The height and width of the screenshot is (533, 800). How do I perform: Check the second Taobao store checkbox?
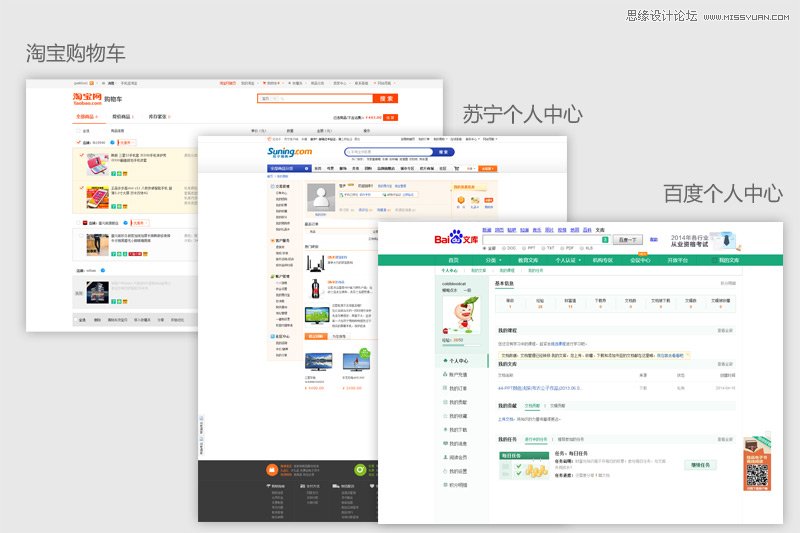[78, 223]
